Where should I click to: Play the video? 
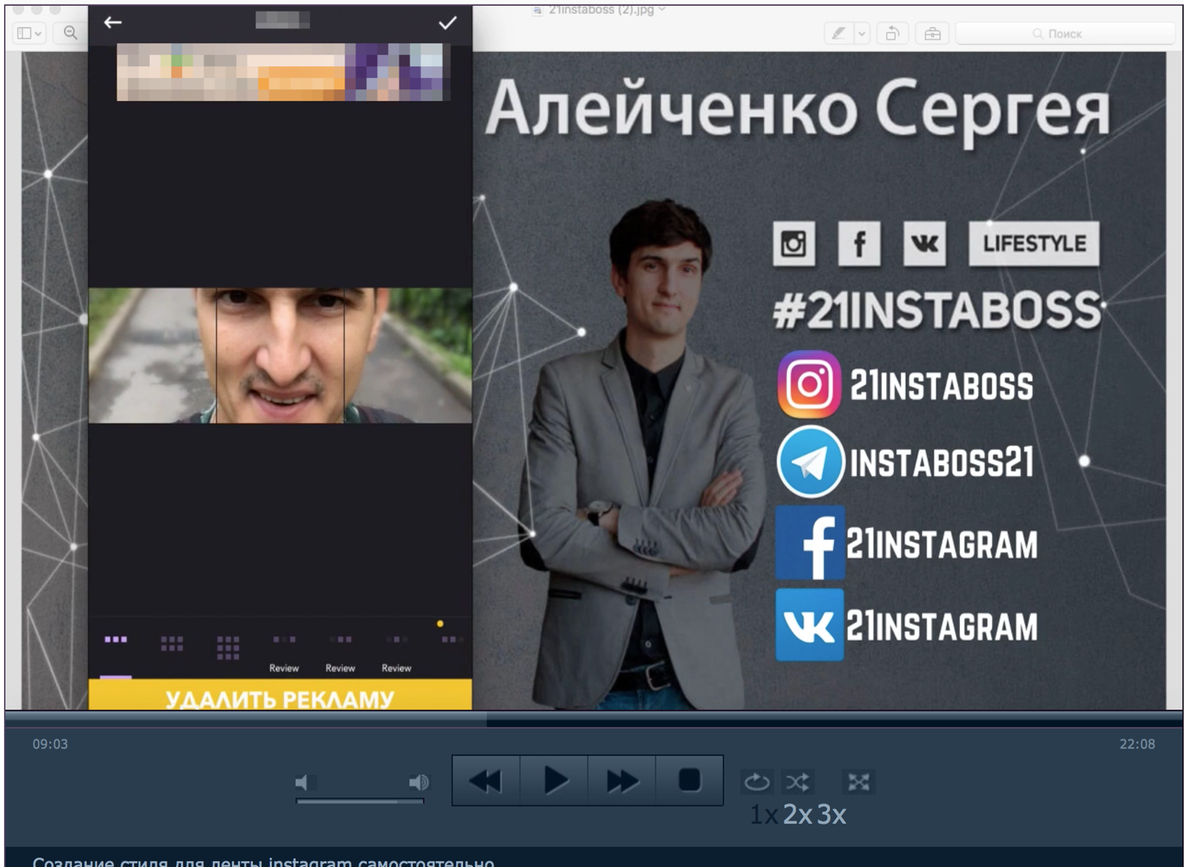[555, 780]
